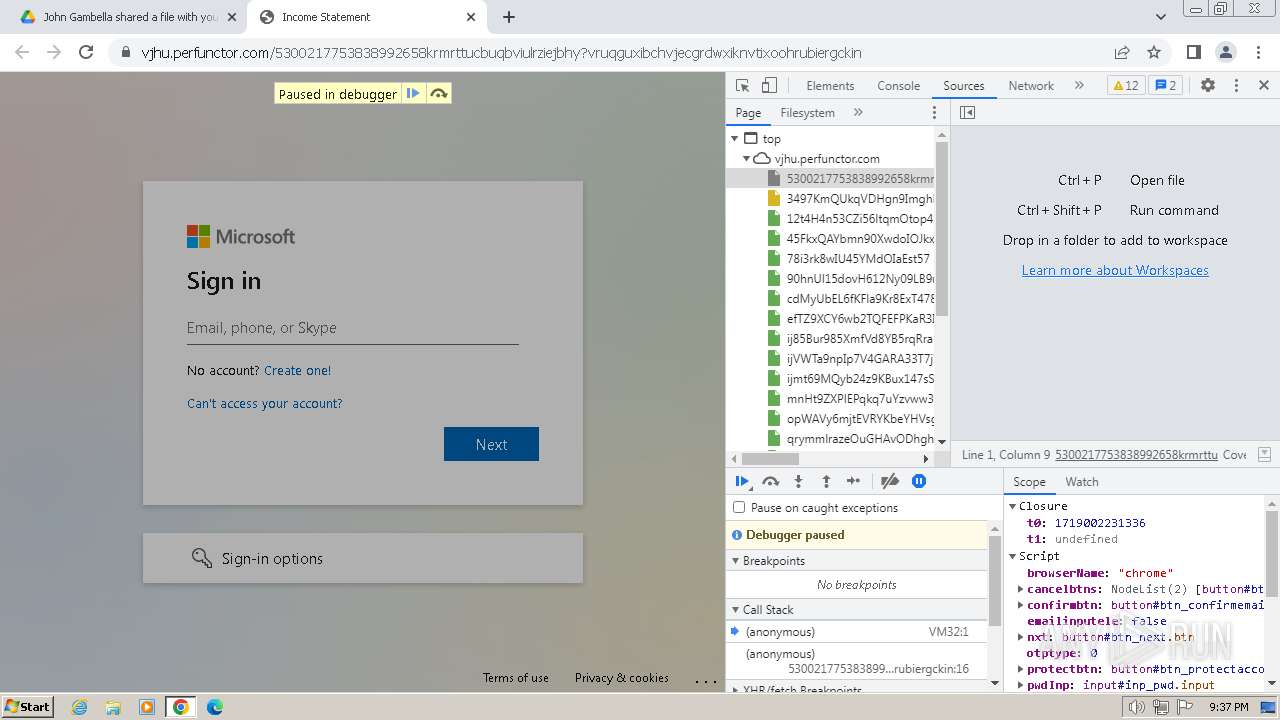Resume from the page overlay Paused in debugger
The height and width of the screenshot is (720, 1280).
413,94
